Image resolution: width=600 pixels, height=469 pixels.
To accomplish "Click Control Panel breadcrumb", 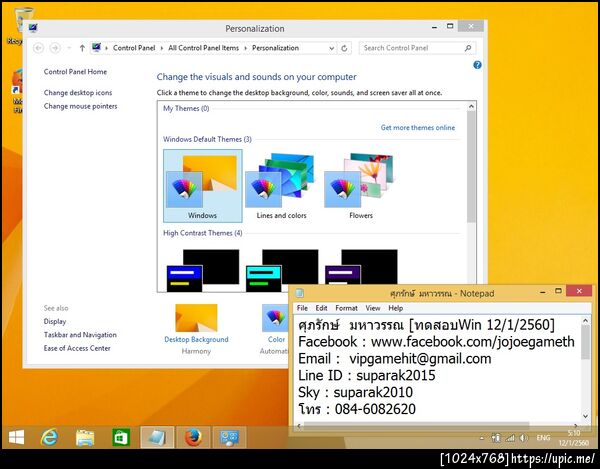I will [134, 48].
